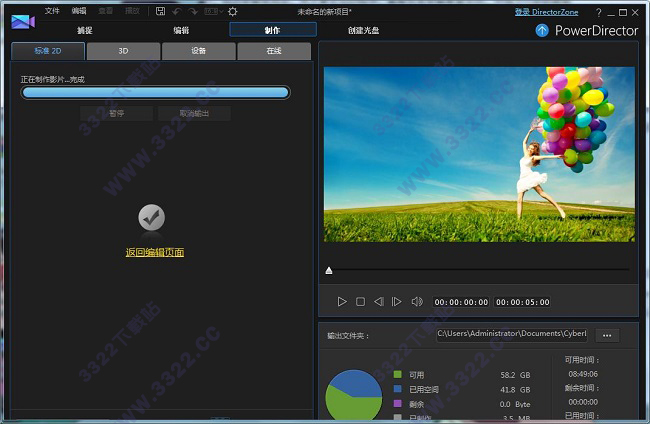Go to the 创建光盘 module
The width and height of the screenshot is (650, 424).
[363, 30]
